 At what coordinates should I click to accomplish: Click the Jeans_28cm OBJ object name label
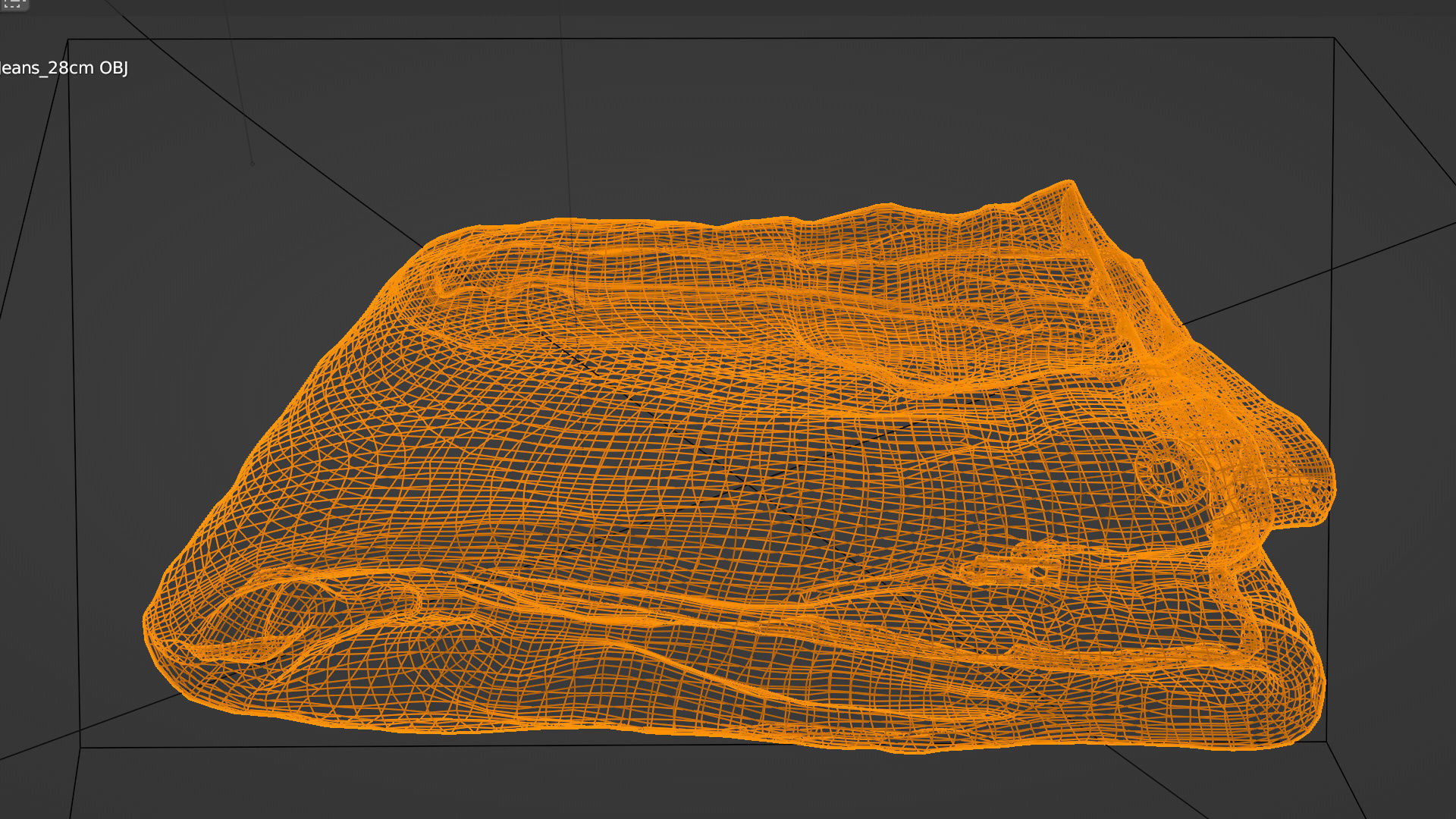coord(64,68)
